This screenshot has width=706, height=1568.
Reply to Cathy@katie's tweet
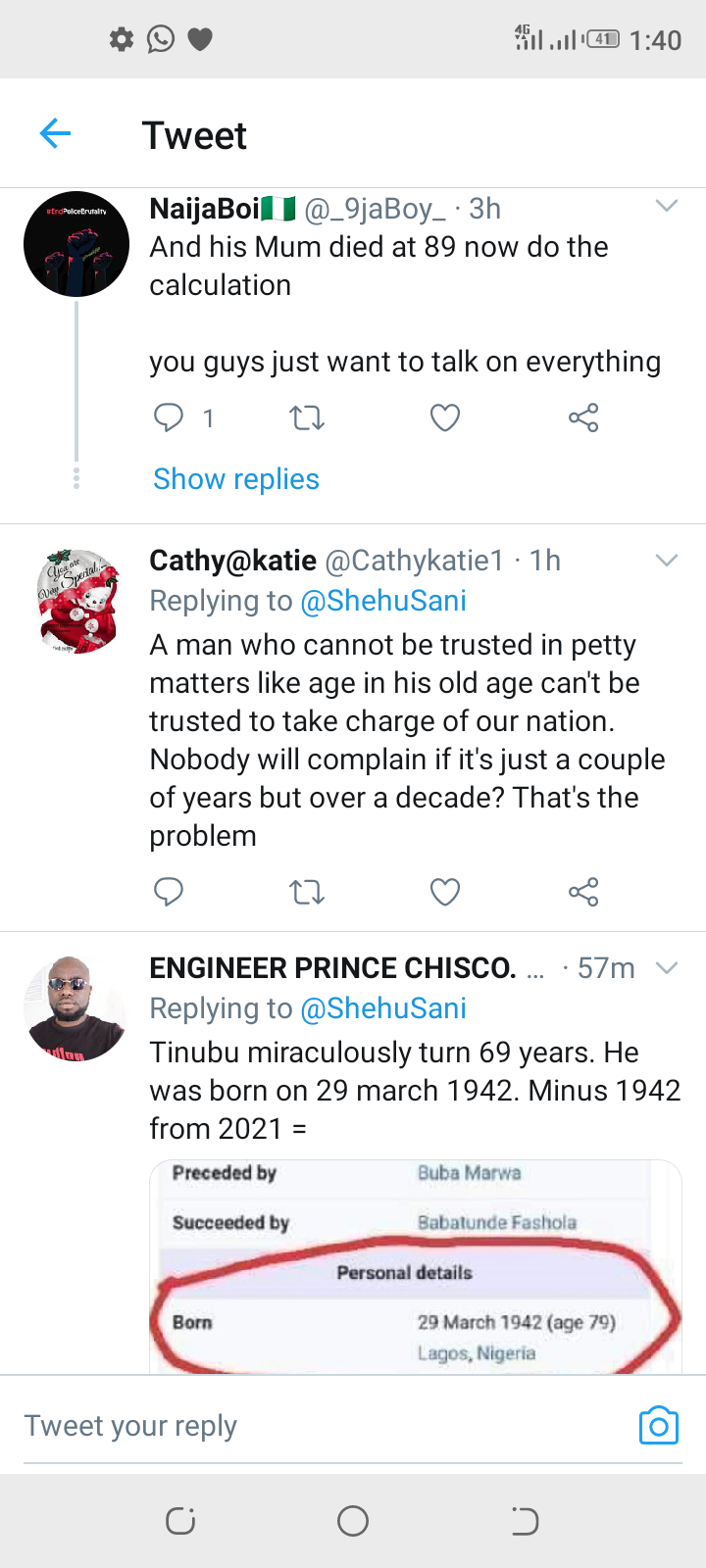[x=169, y=892]
